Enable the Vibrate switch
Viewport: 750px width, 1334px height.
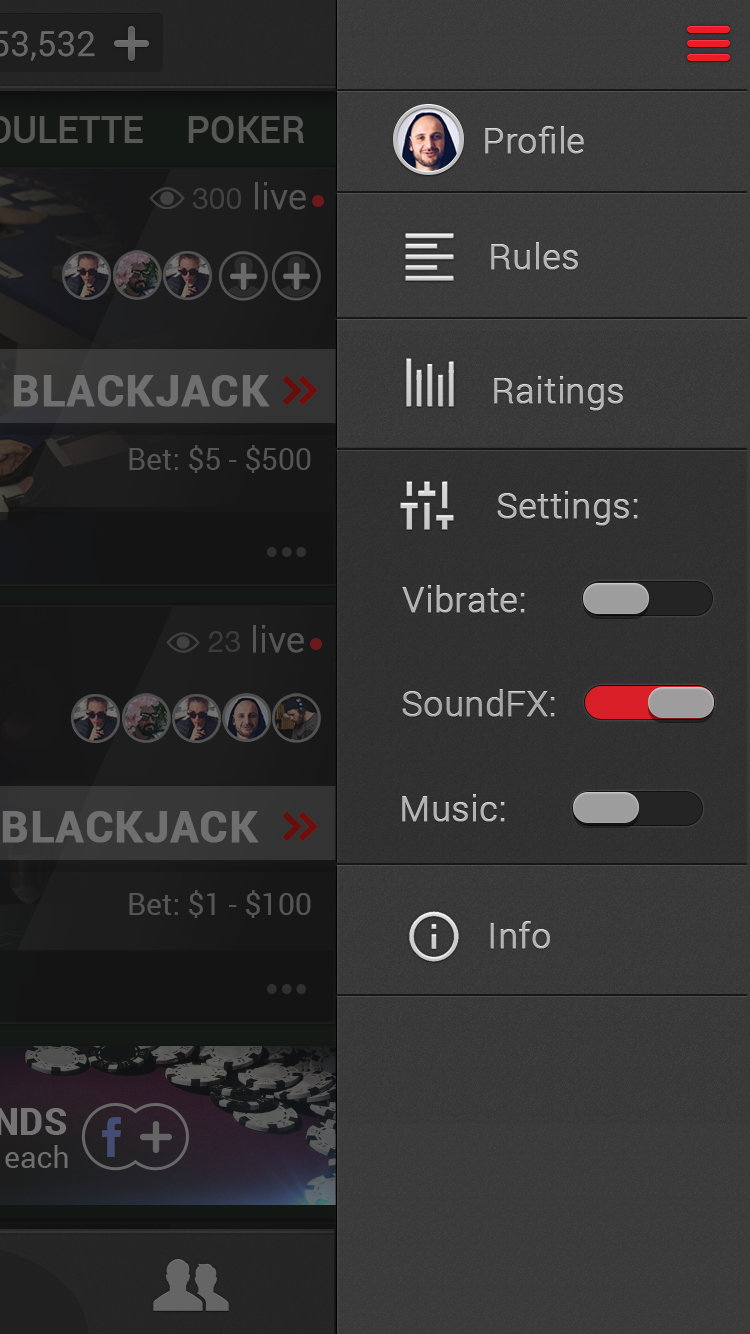647,600
